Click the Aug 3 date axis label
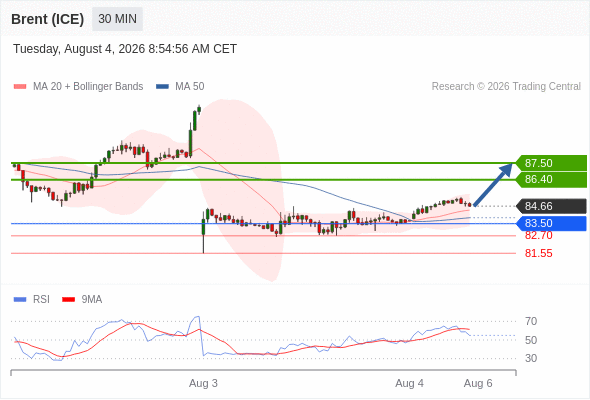This screenshot has height=400, width=590. 203,383
